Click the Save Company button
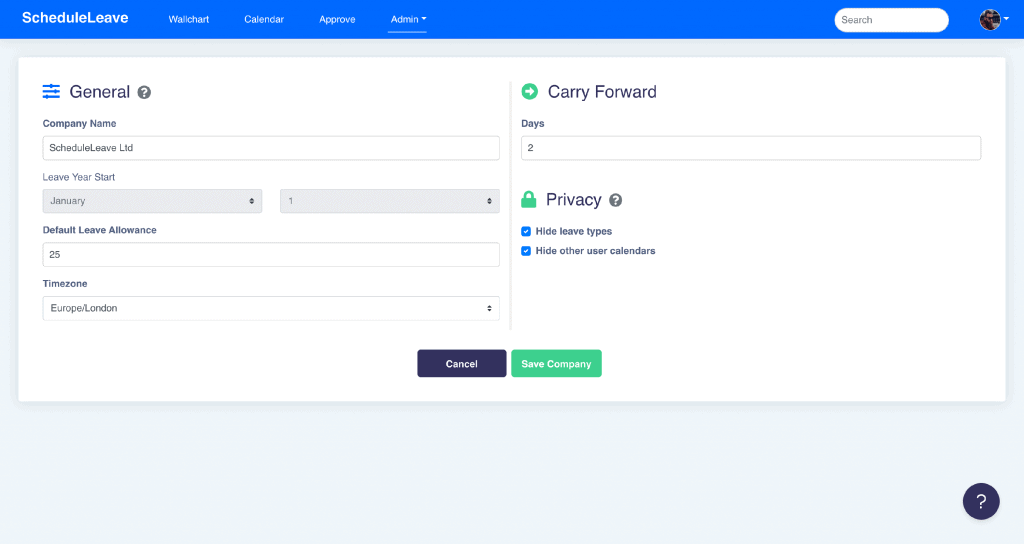This screenshot has height=544, width=1024. coord(556,364)
